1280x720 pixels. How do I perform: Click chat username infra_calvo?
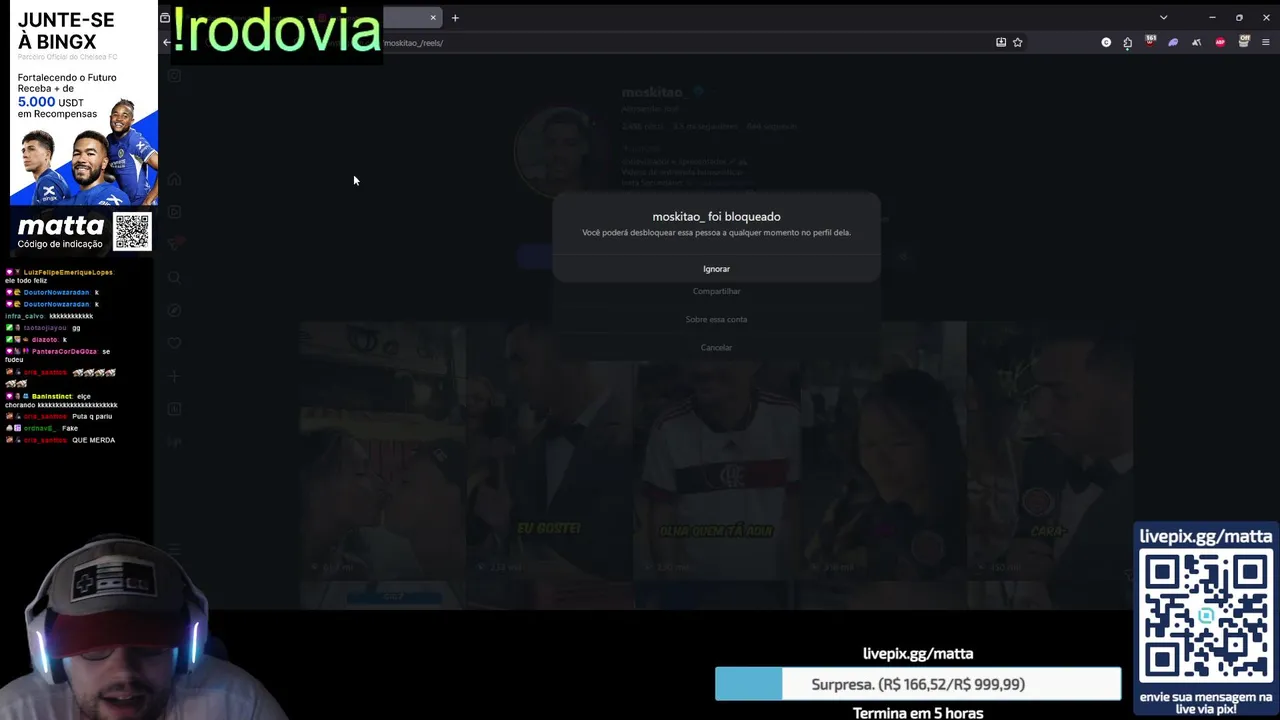pos(24,316)
